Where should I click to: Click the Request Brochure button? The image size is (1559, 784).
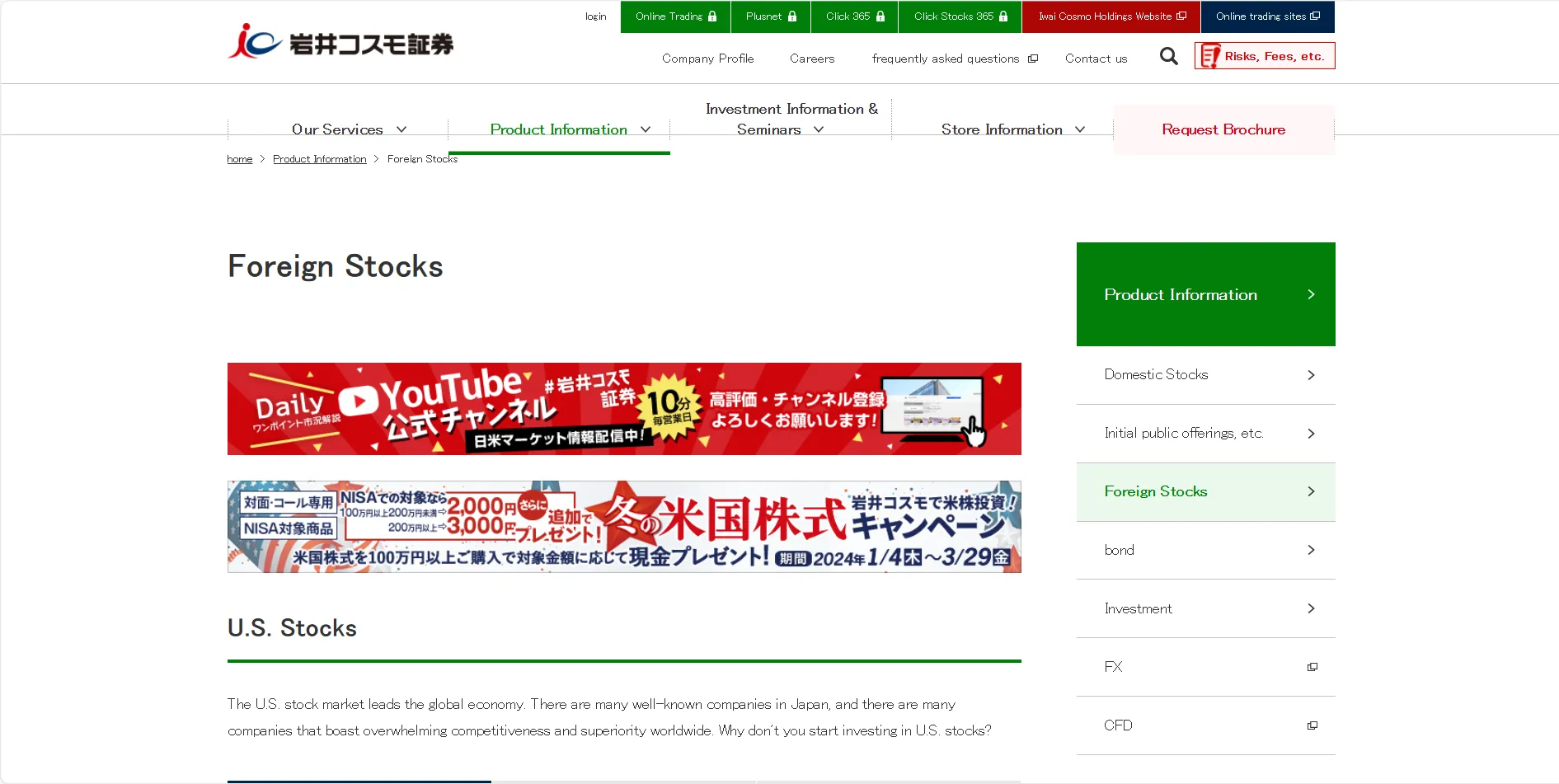[1223, 129]
